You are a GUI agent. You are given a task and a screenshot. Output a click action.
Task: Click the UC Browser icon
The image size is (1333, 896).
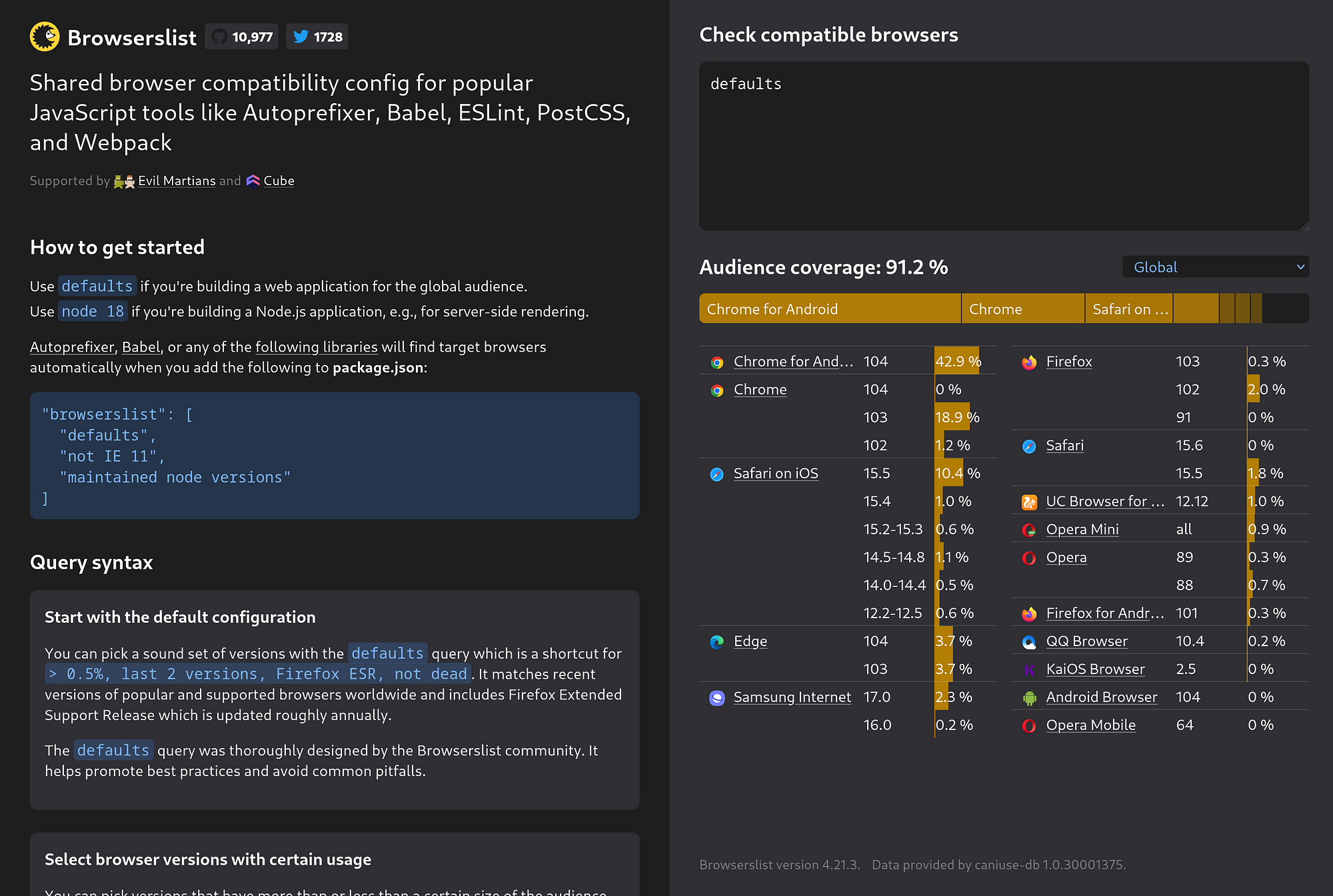tap(1029, 502)
